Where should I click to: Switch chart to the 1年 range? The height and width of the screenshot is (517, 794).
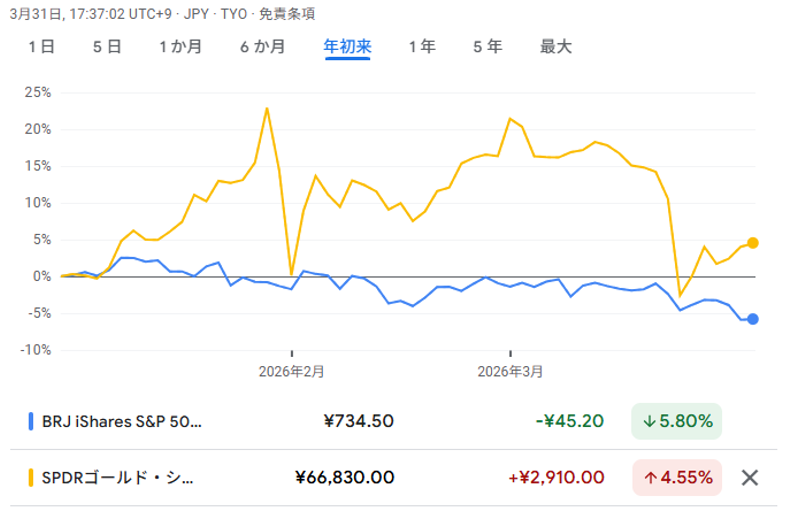422,47
